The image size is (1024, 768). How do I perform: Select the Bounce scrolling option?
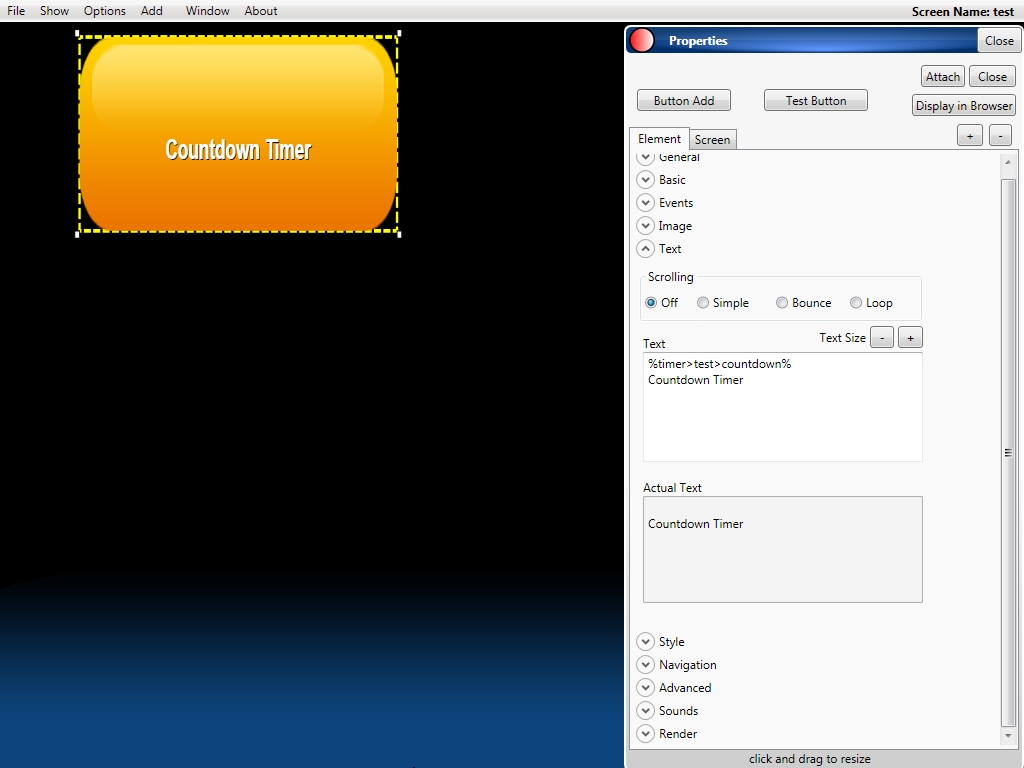782,303
